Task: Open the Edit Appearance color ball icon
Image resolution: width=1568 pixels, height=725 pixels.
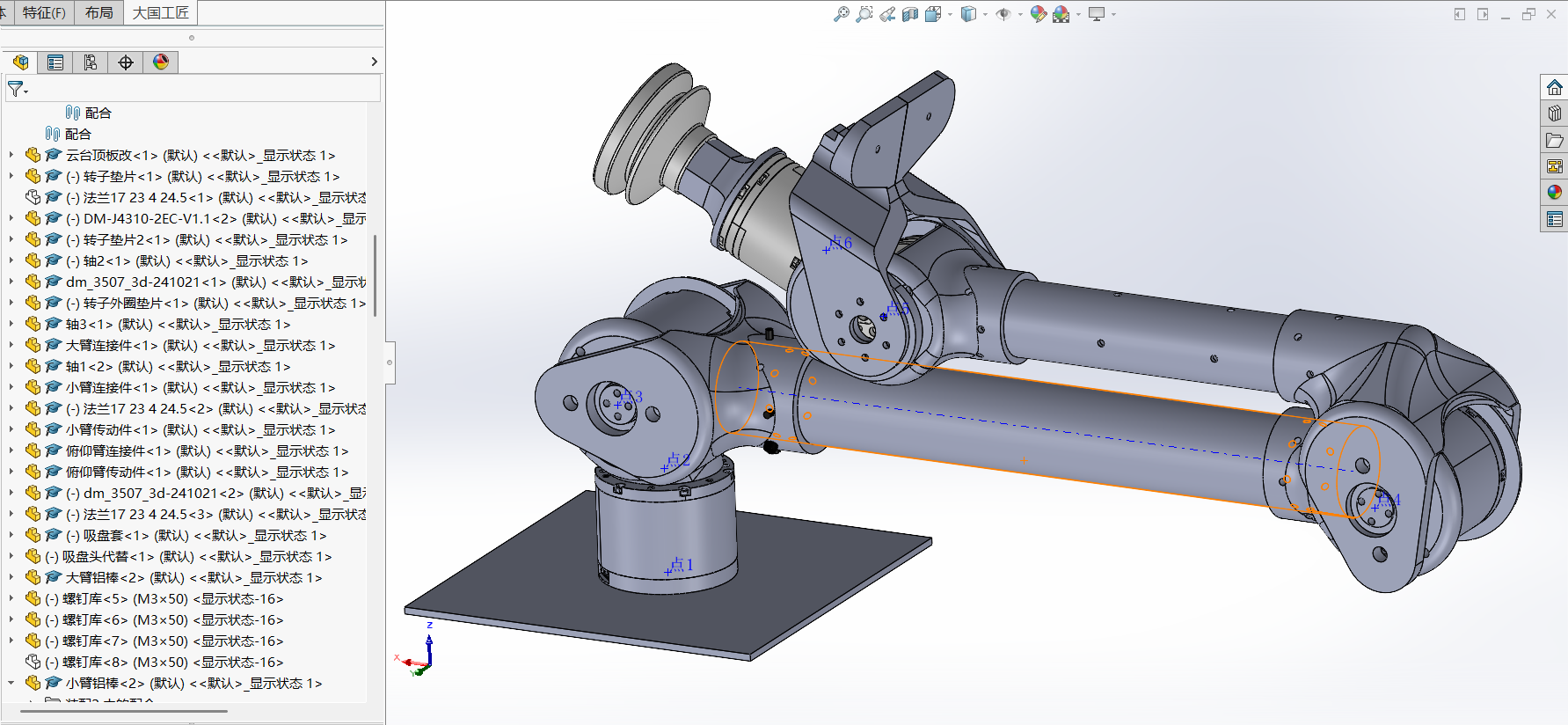Action: point(1038,14)
